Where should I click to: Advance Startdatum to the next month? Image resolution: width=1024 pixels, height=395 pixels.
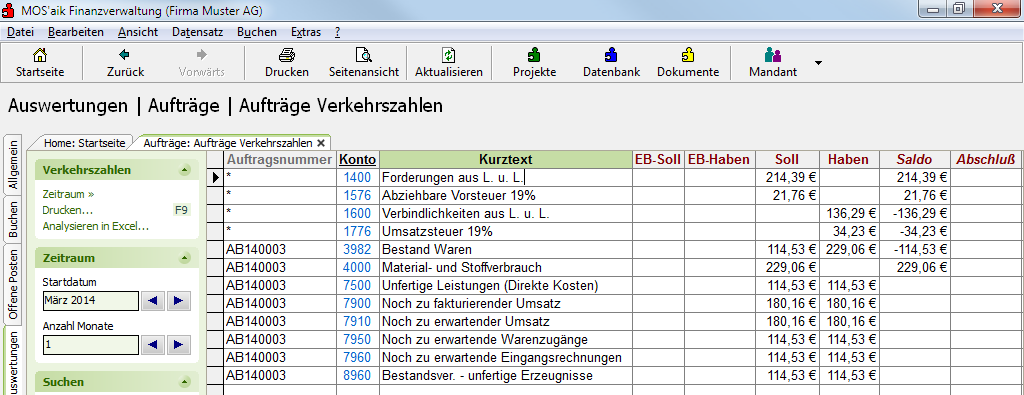178,301
